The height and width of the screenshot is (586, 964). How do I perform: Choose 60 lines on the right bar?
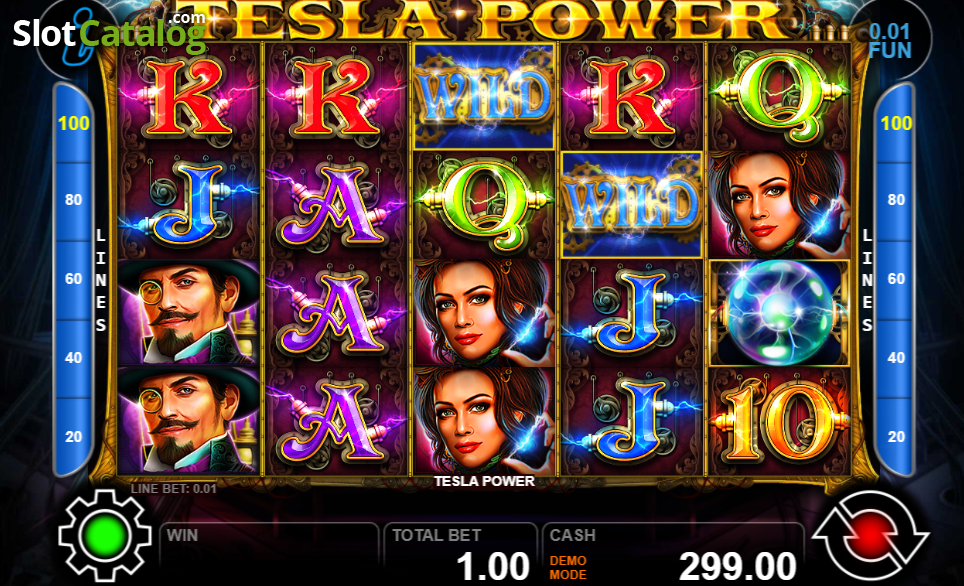coord(896,279)
